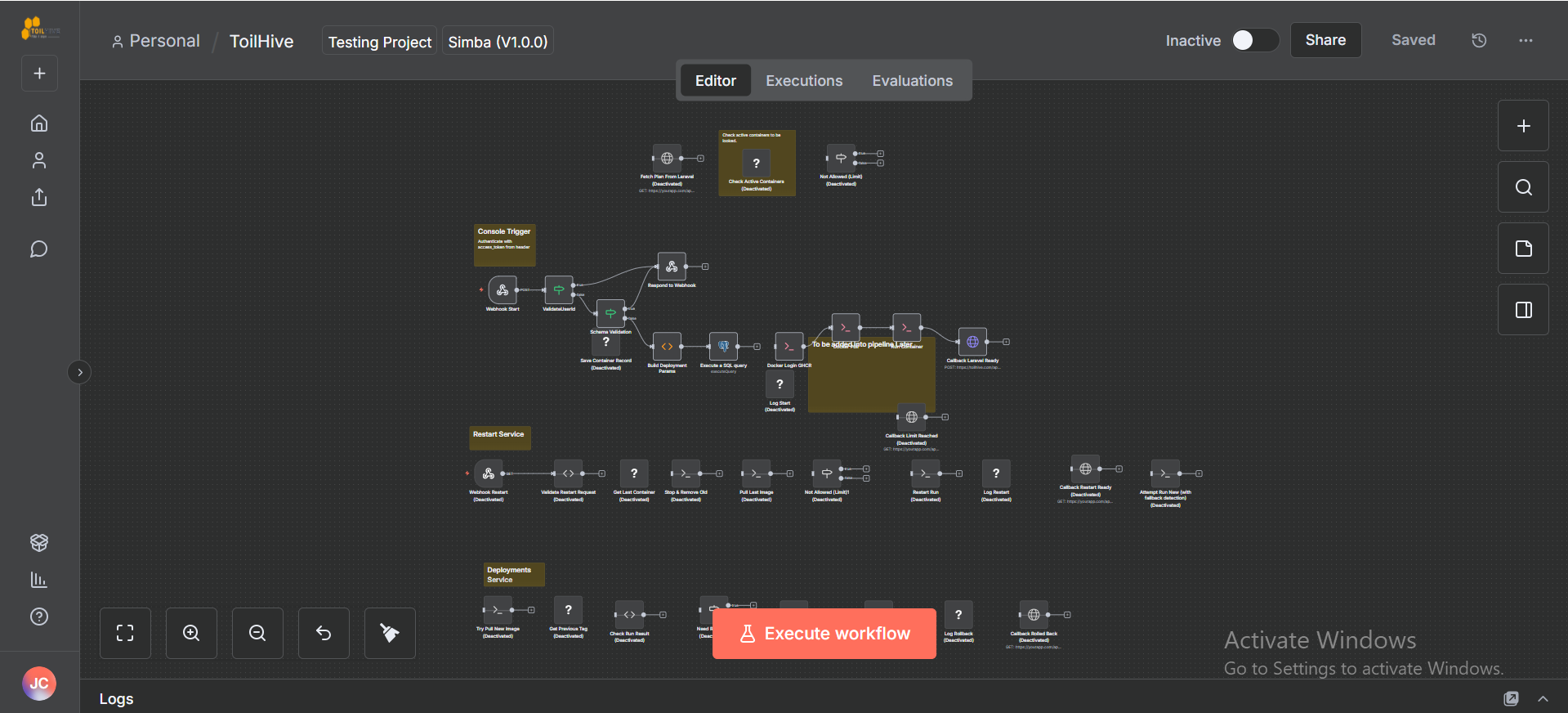Screen dimensions: 1568x713
Task: Switch to the Executions tab
Action: click(804, 81)
